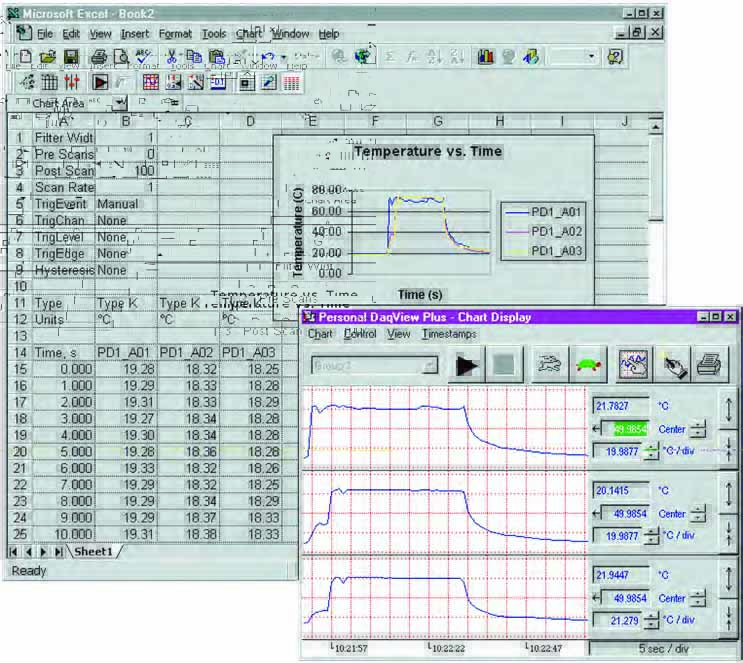Click the grid table icon in second toolbar
The height and width of the screenshot is (663, 743).
pos(50,83)
